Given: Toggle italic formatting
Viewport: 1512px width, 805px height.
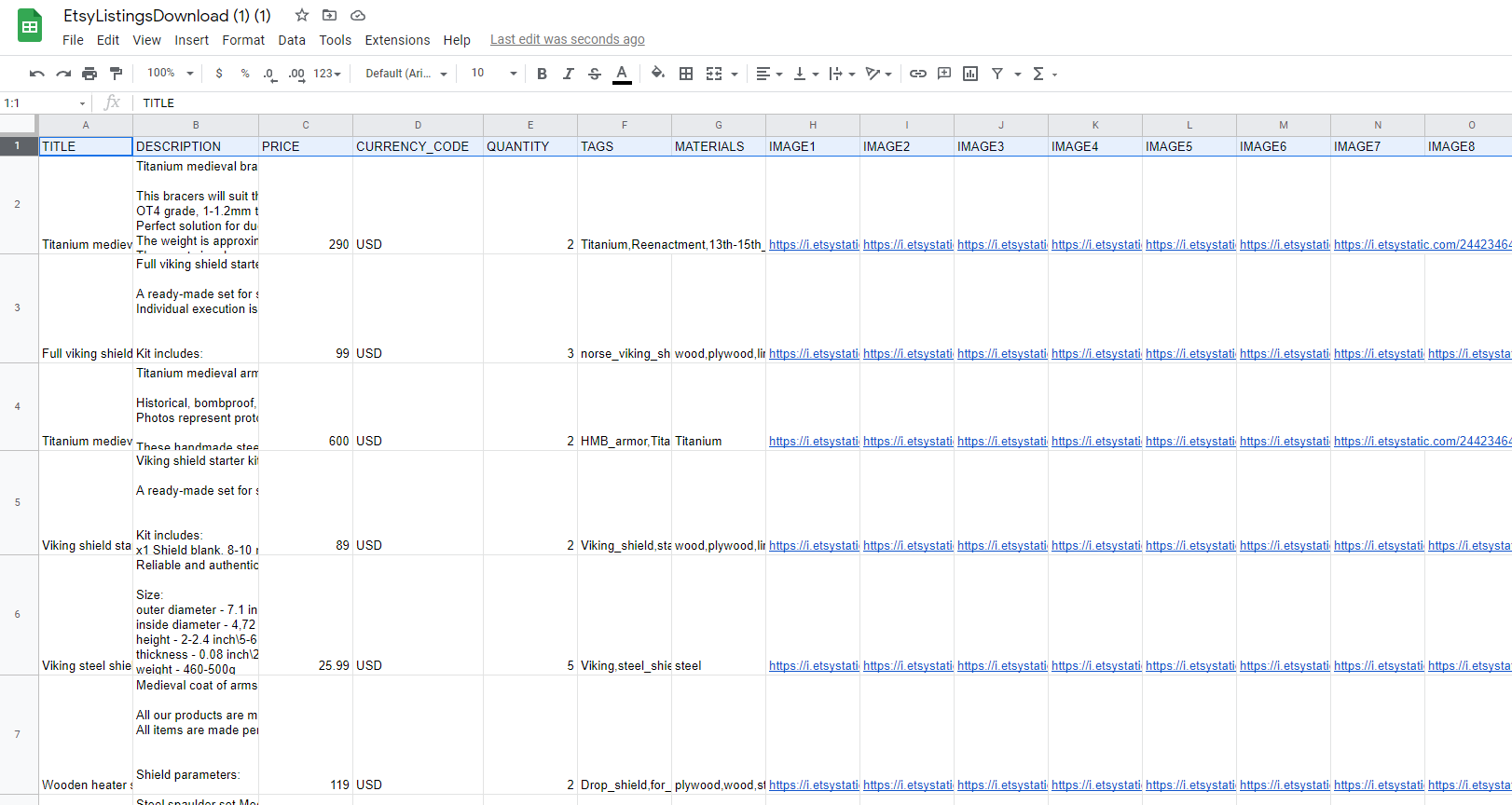Looking at the screenshot, I should [x=568, y=74].
